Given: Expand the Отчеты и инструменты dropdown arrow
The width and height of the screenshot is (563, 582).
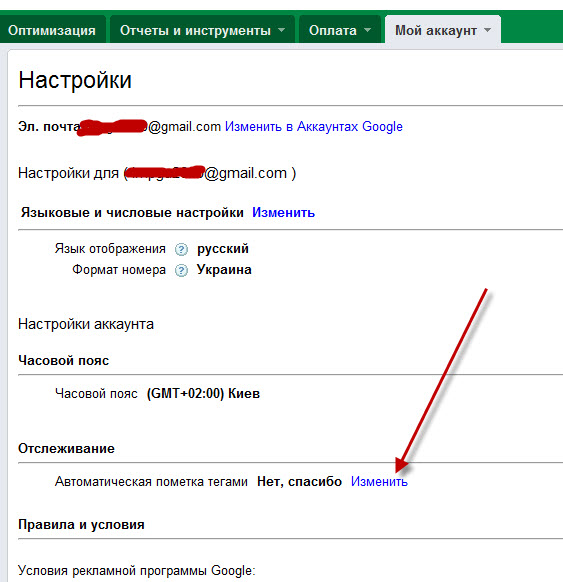Looking at the screenshot, I should tap(282, 30).
